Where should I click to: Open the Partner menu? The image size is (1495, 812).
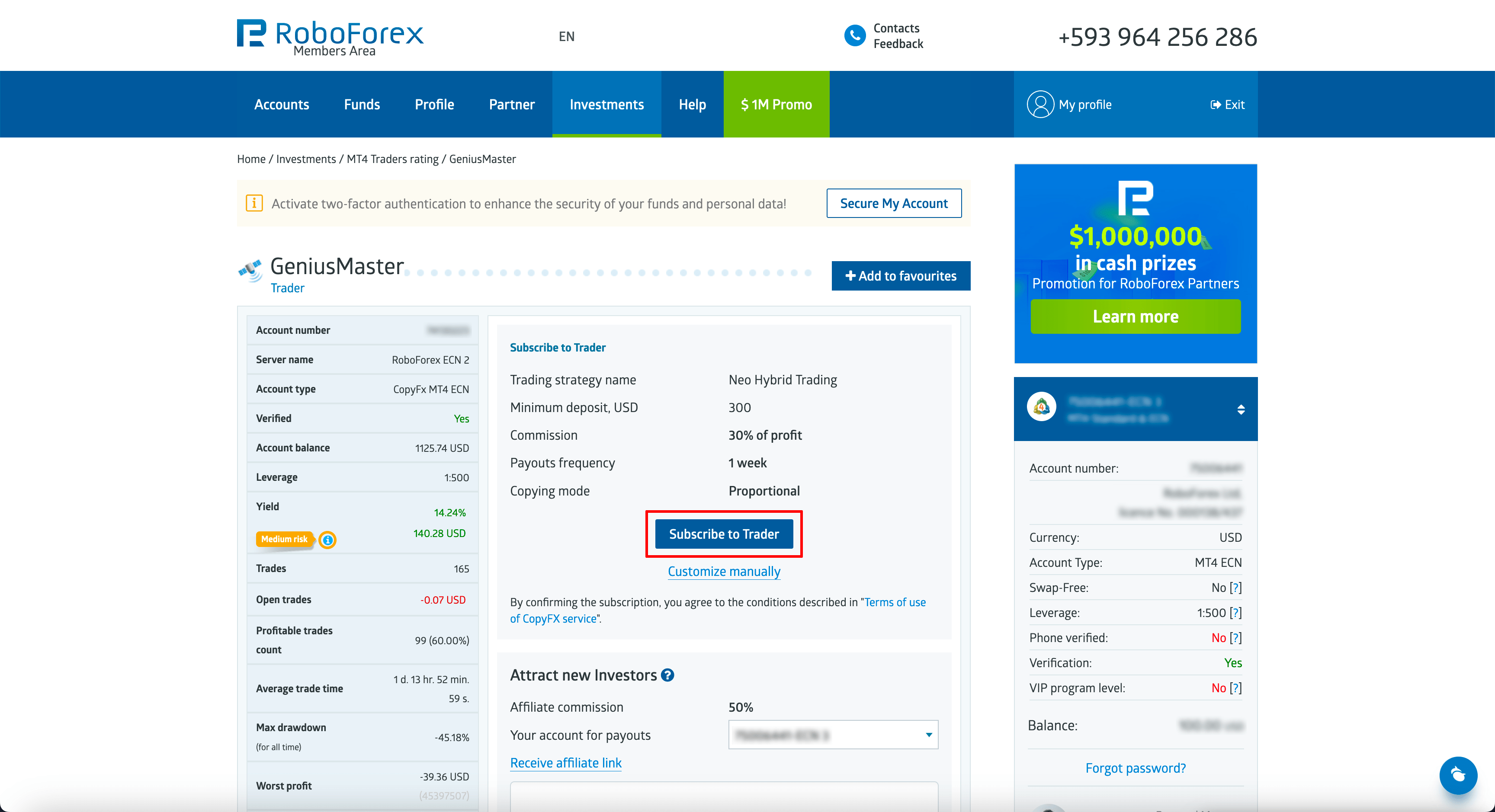click(x=511, y=104)
